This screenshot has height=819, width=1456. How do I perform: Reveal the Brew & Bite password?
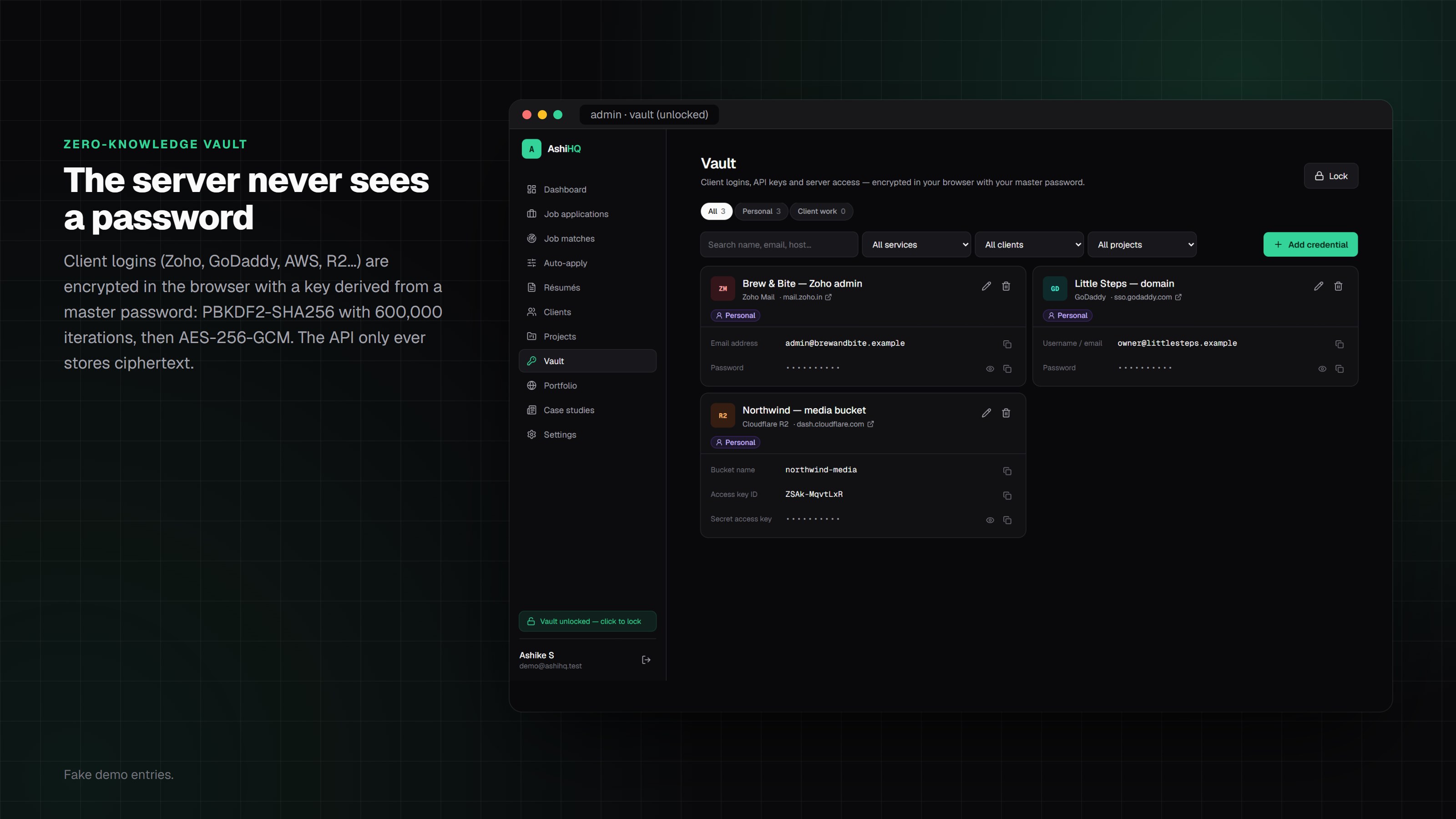point(990,369)
